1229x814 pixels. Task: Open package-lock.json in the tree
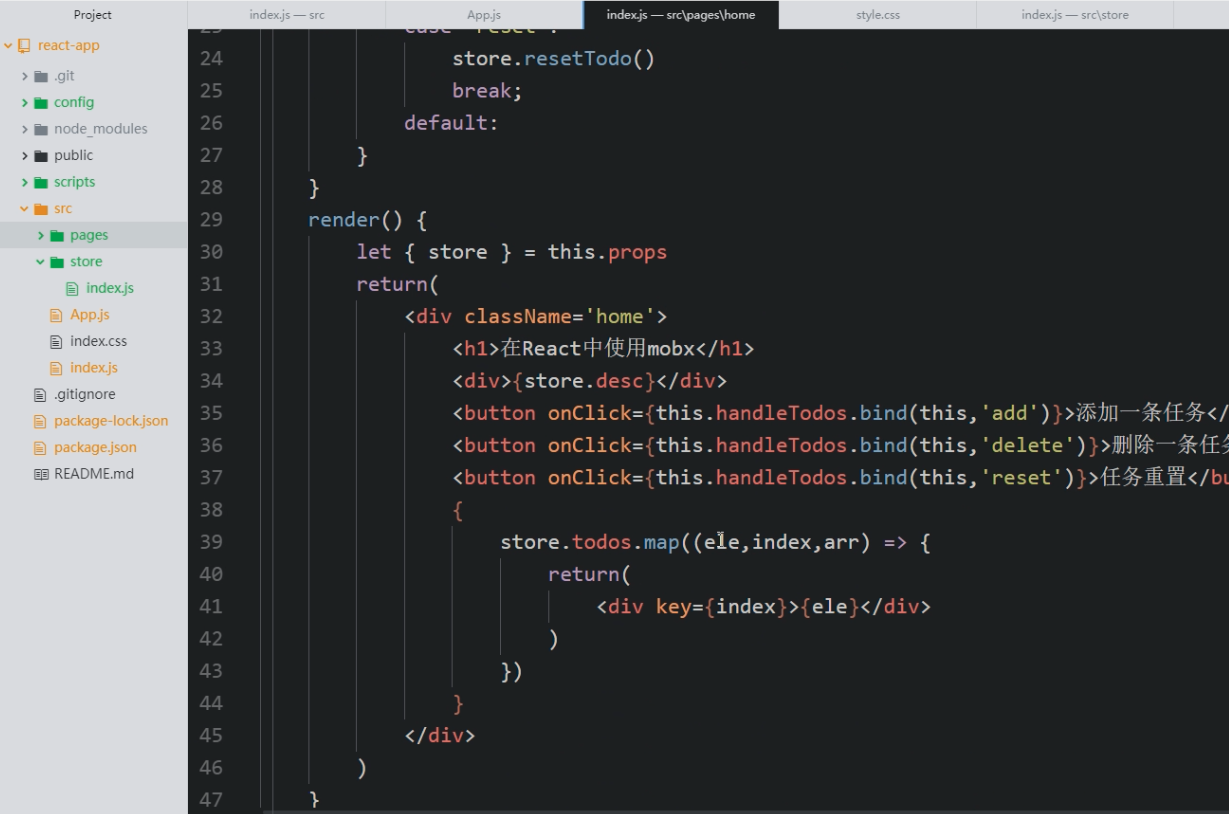tap(111, 421)
